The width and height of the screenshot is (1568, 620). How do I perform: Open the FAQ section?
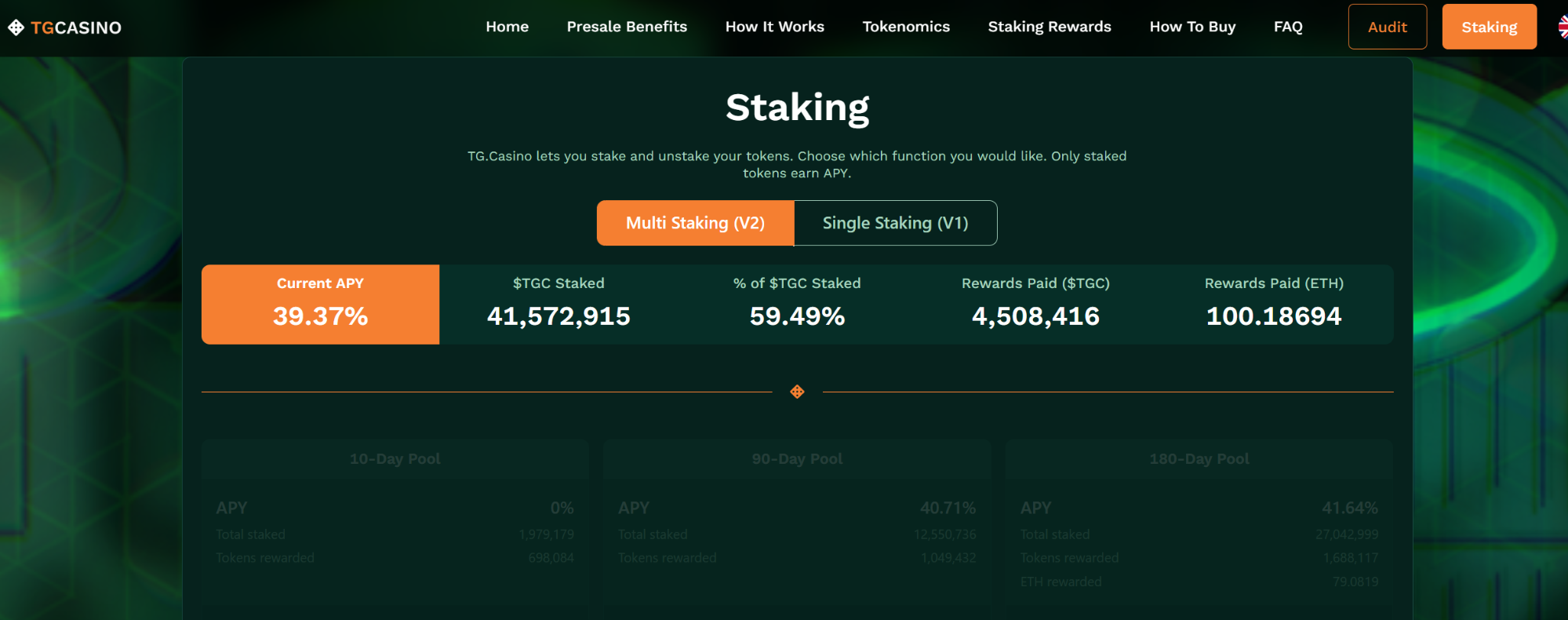[x=1288, y=27]
